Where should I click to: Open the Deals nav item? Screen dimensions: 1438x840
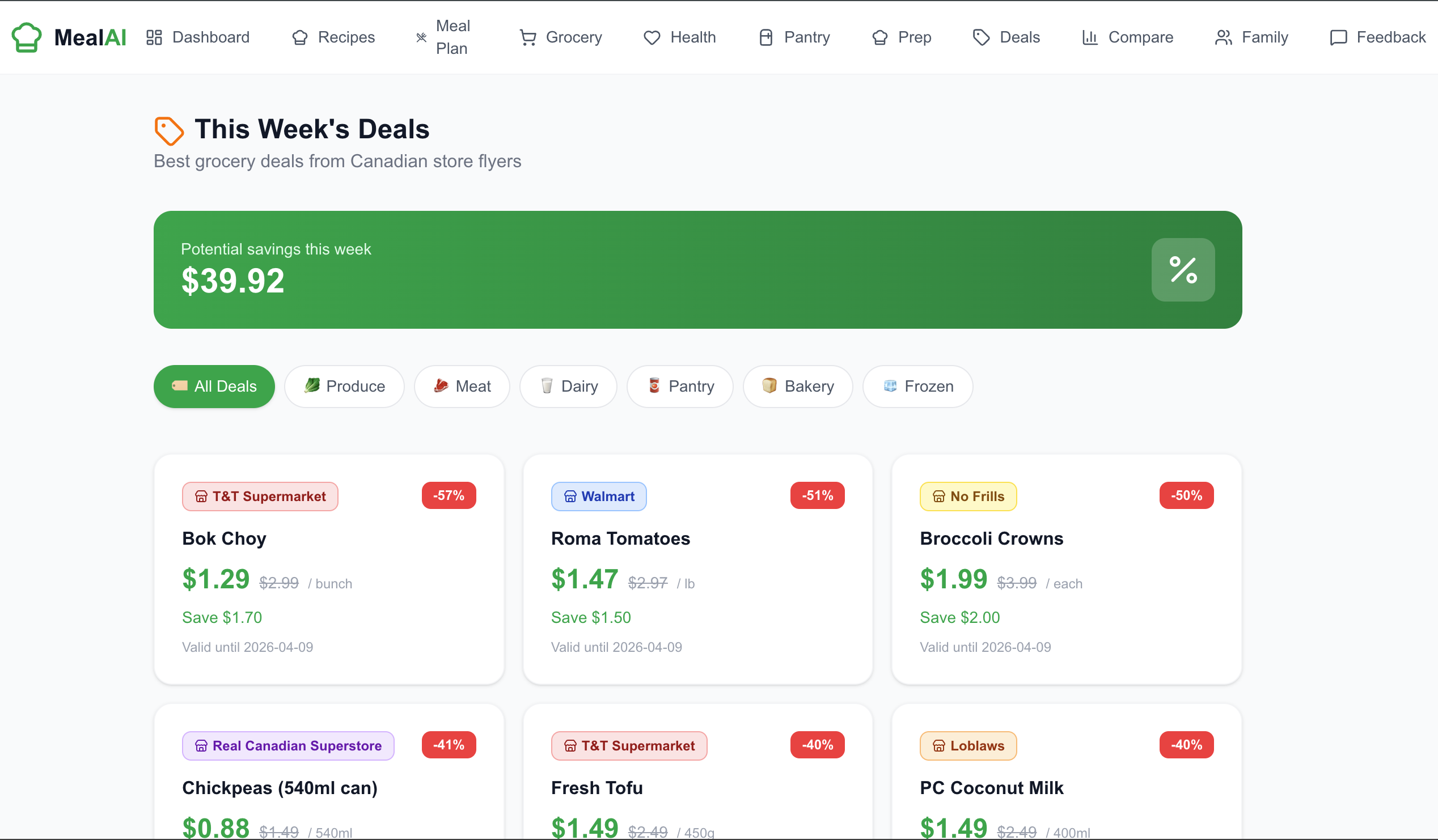(1006, 37)
